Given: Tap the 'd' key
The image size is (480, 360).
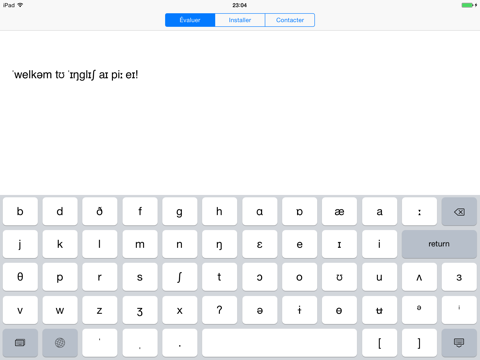Looking at the screenshot, I should tap(60, 211).
